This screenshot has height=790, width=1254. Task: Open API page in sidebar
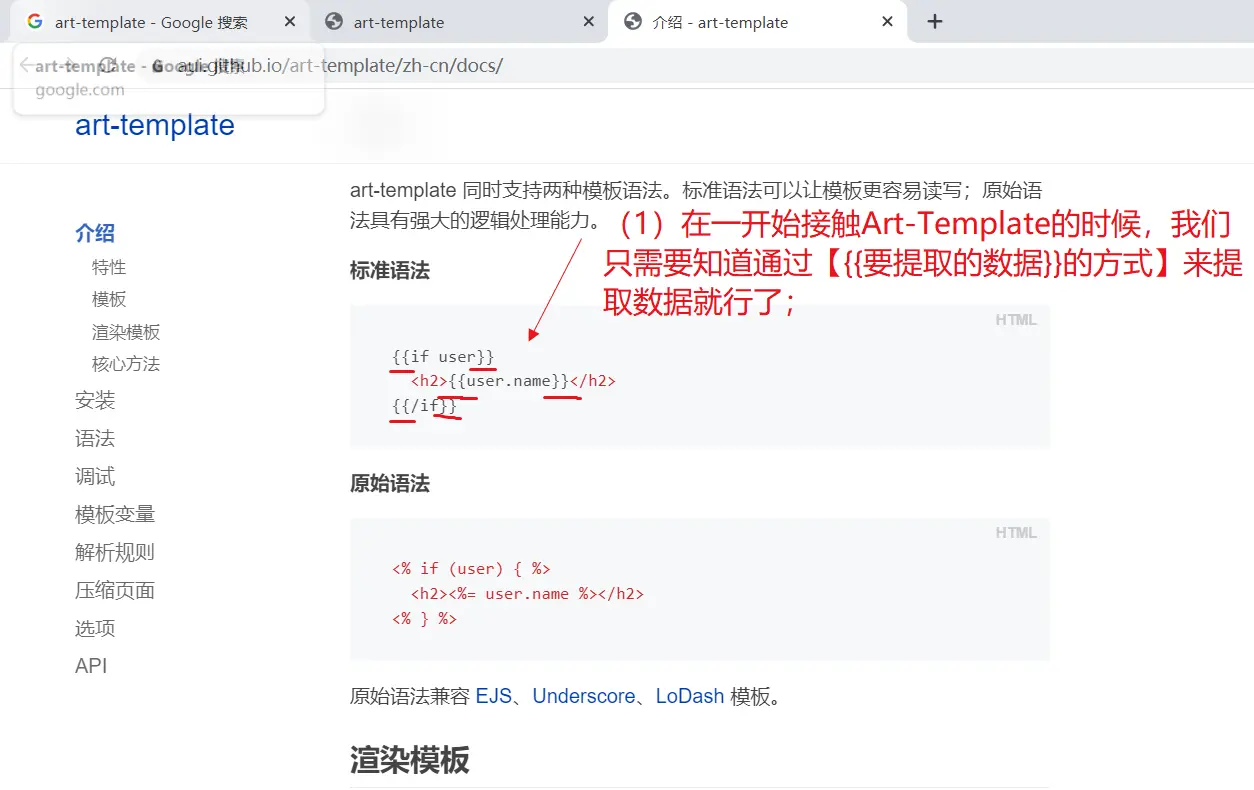coord(91,666)
